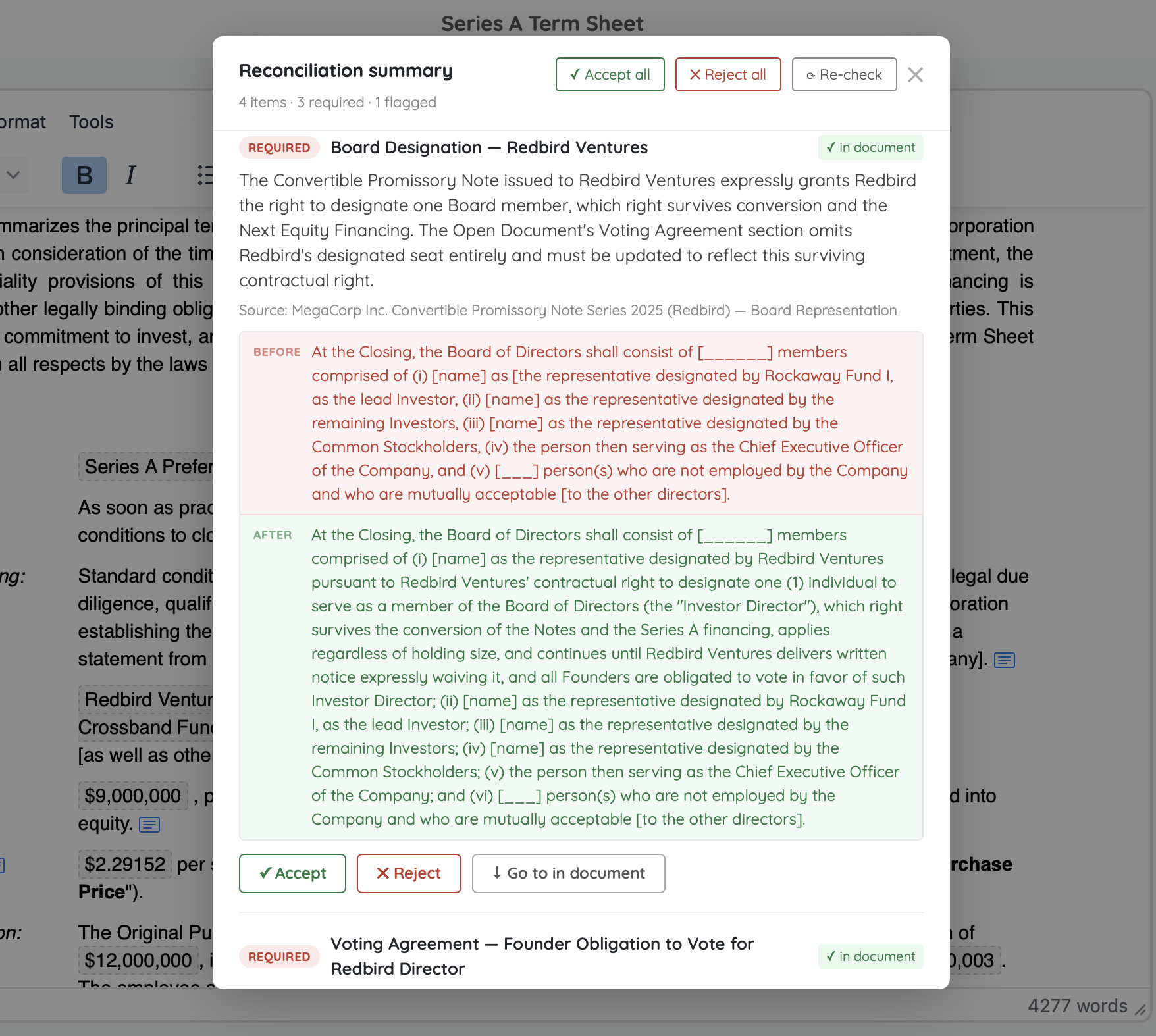
Task: Click the BEFORE text block
Action: point(581,423)
